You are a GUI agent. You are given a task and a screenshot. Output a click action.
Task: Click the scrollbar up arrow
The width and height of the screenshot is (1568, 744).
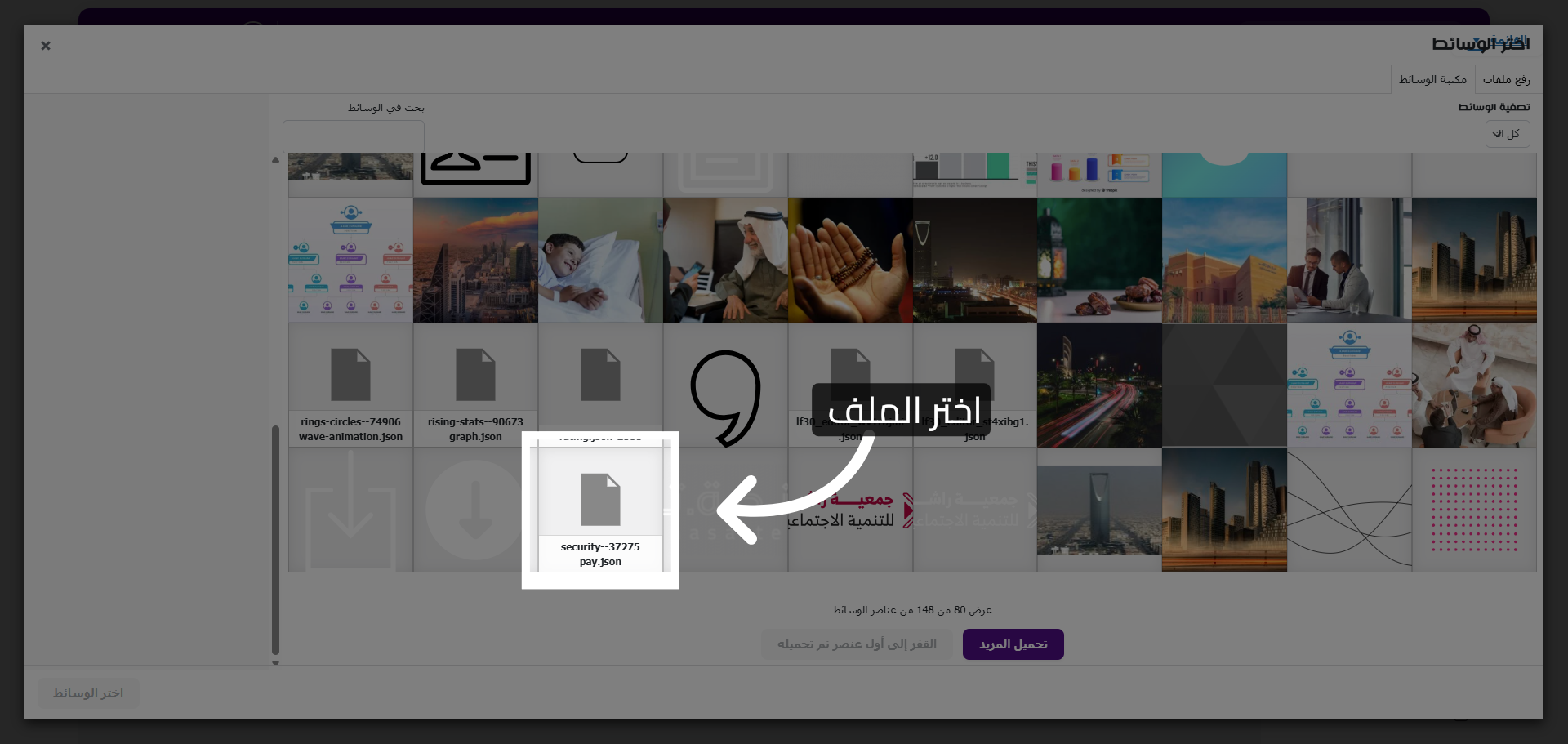pyautogui.click(x=275, y=160)
